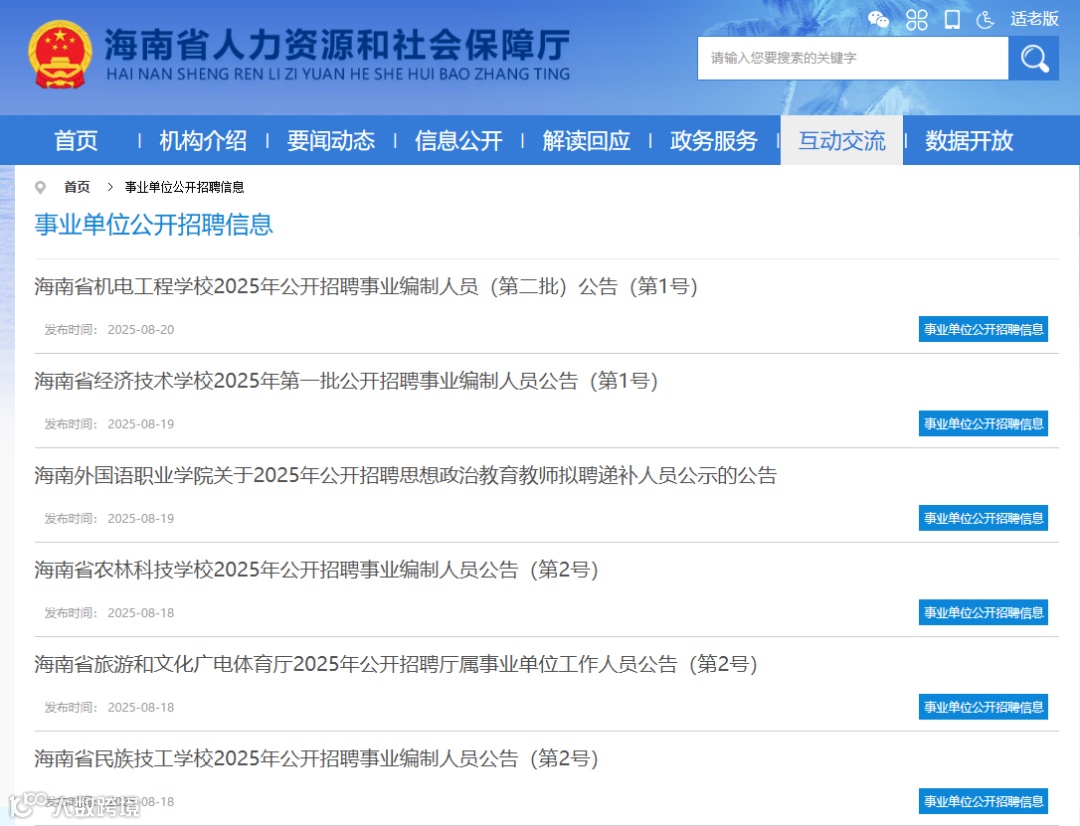The height and width of the screenshot is (826, 1080).
Task: Click the accessibility icon beside 适老版
Action: click(x=986, y=19)
